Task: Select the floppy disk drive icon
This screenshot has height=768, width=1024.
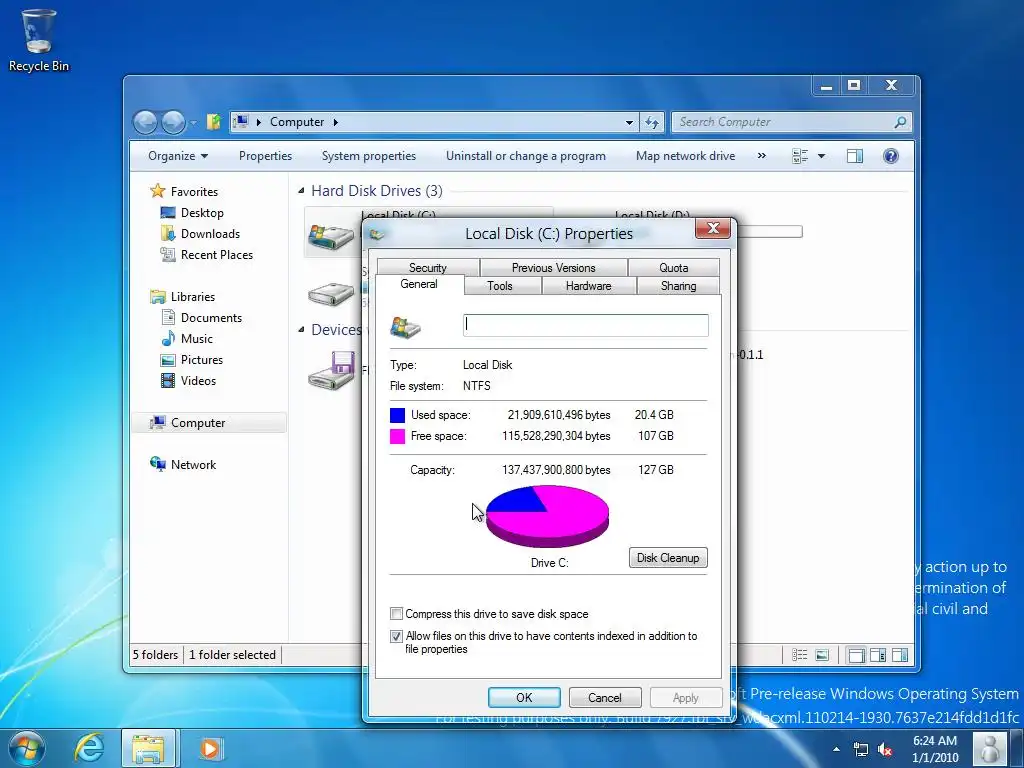Action: (x=331, y=371)
